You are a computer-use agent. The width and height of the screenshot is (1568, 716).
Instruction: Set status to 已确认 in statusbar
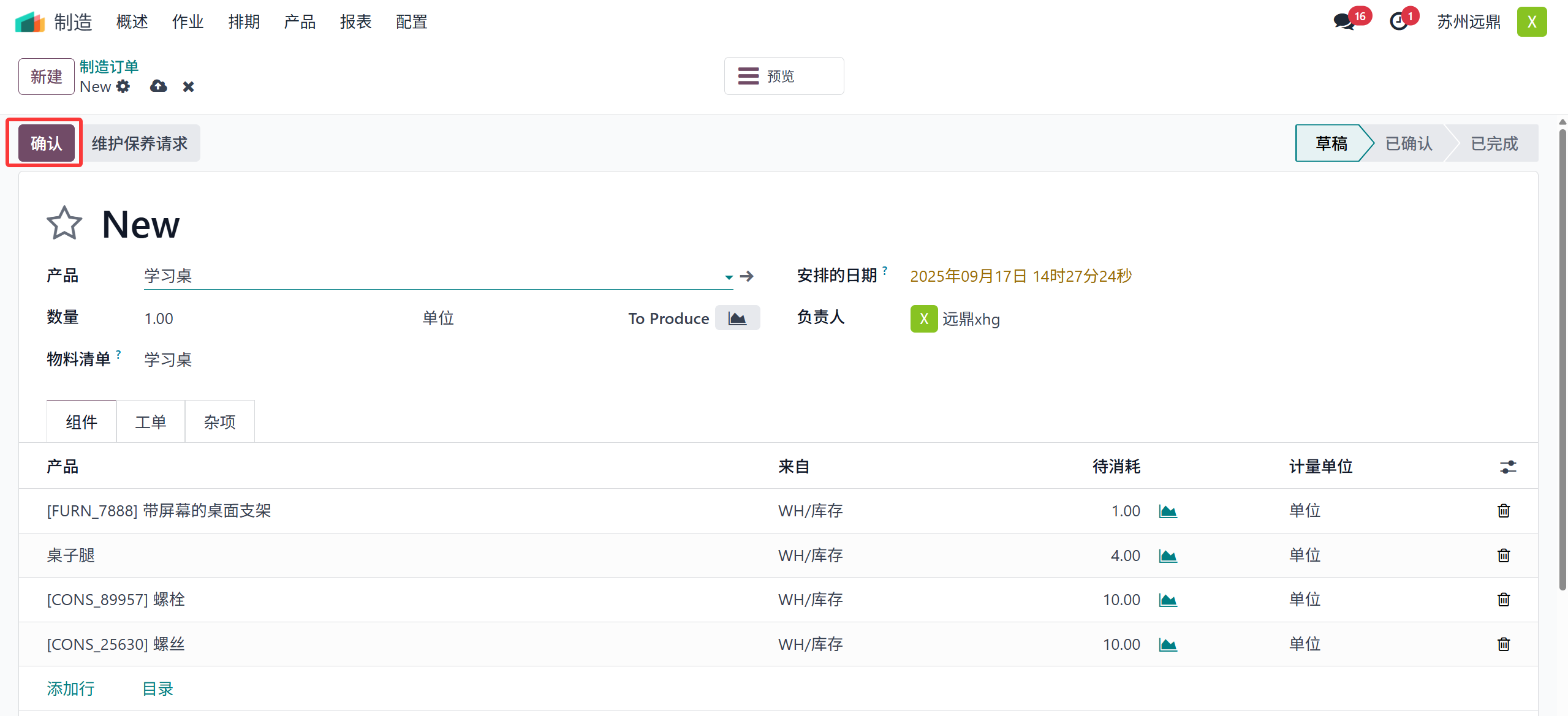[x=1408, y=143]
